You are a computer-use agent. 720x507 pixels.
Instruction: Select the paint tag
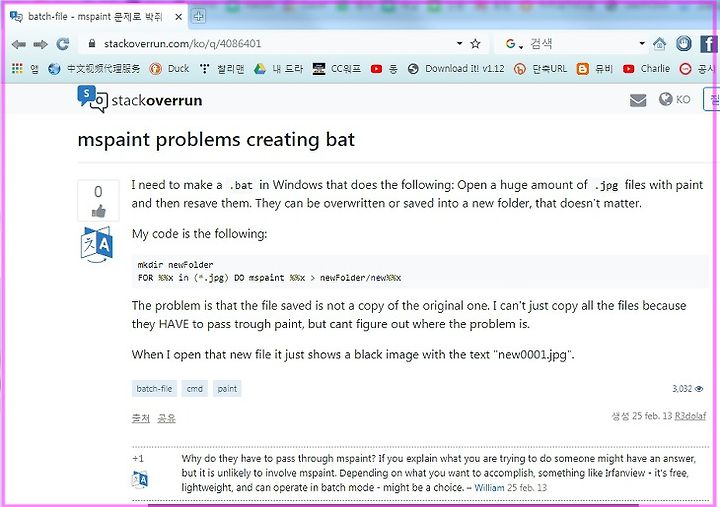pyautogui.click(x=227, y=389)
